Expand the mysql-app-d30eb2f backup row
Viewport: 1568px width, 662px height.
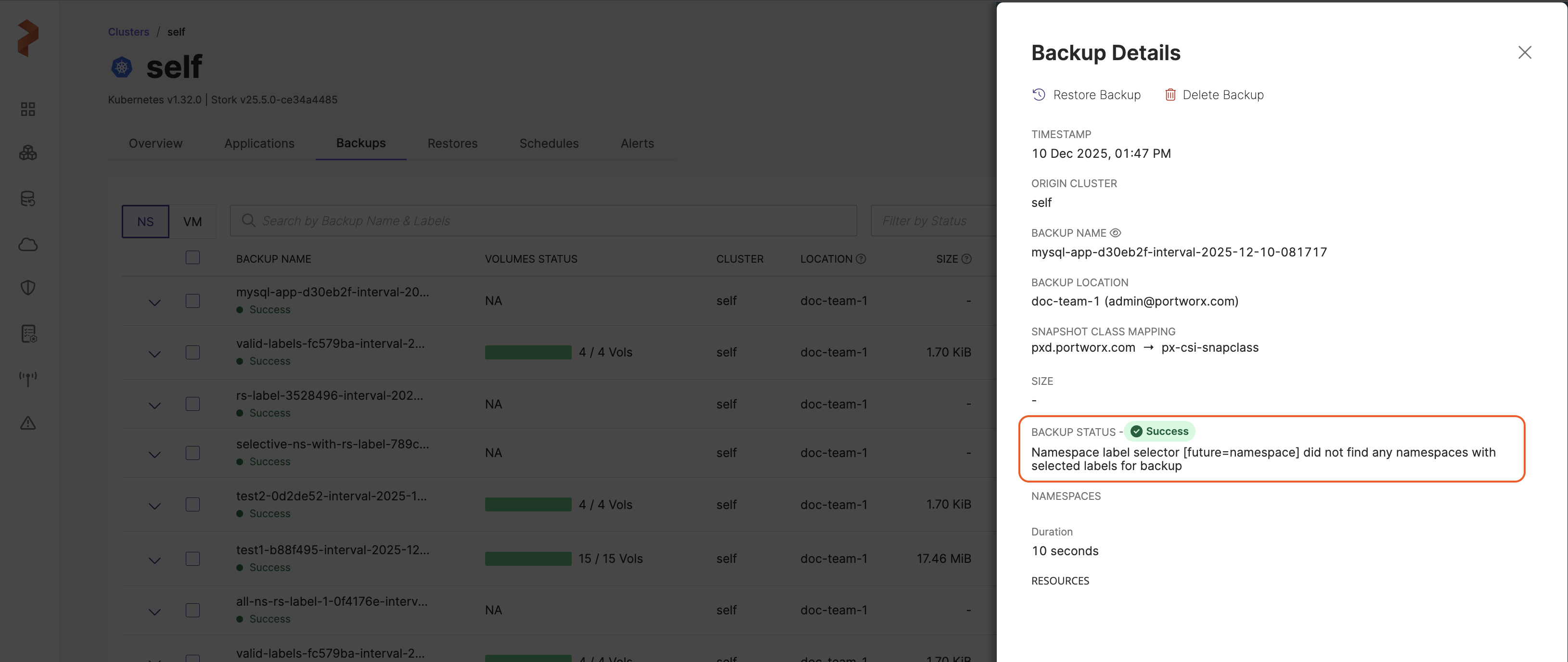pos(154,303)
